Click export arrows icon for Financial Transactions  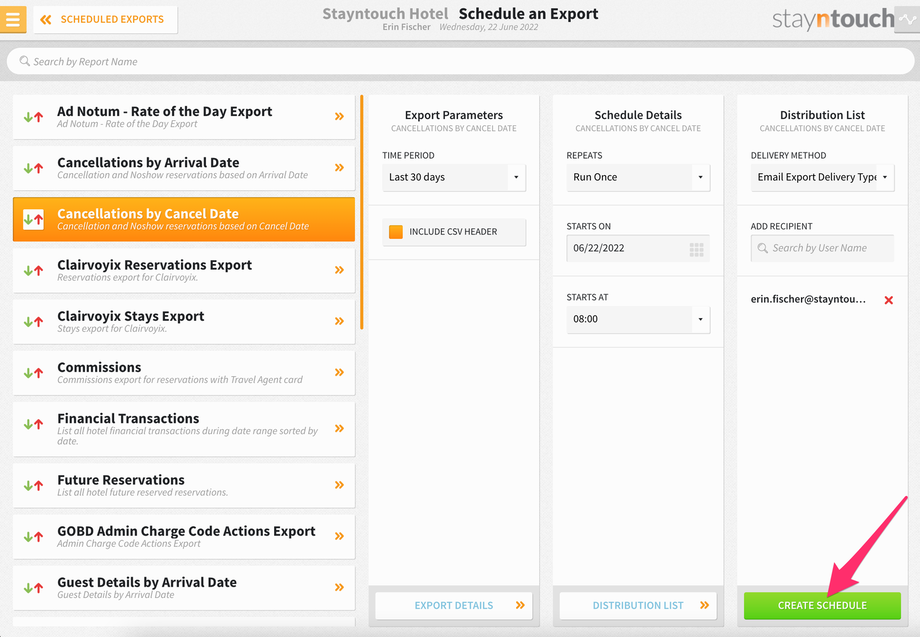[33, 423]
